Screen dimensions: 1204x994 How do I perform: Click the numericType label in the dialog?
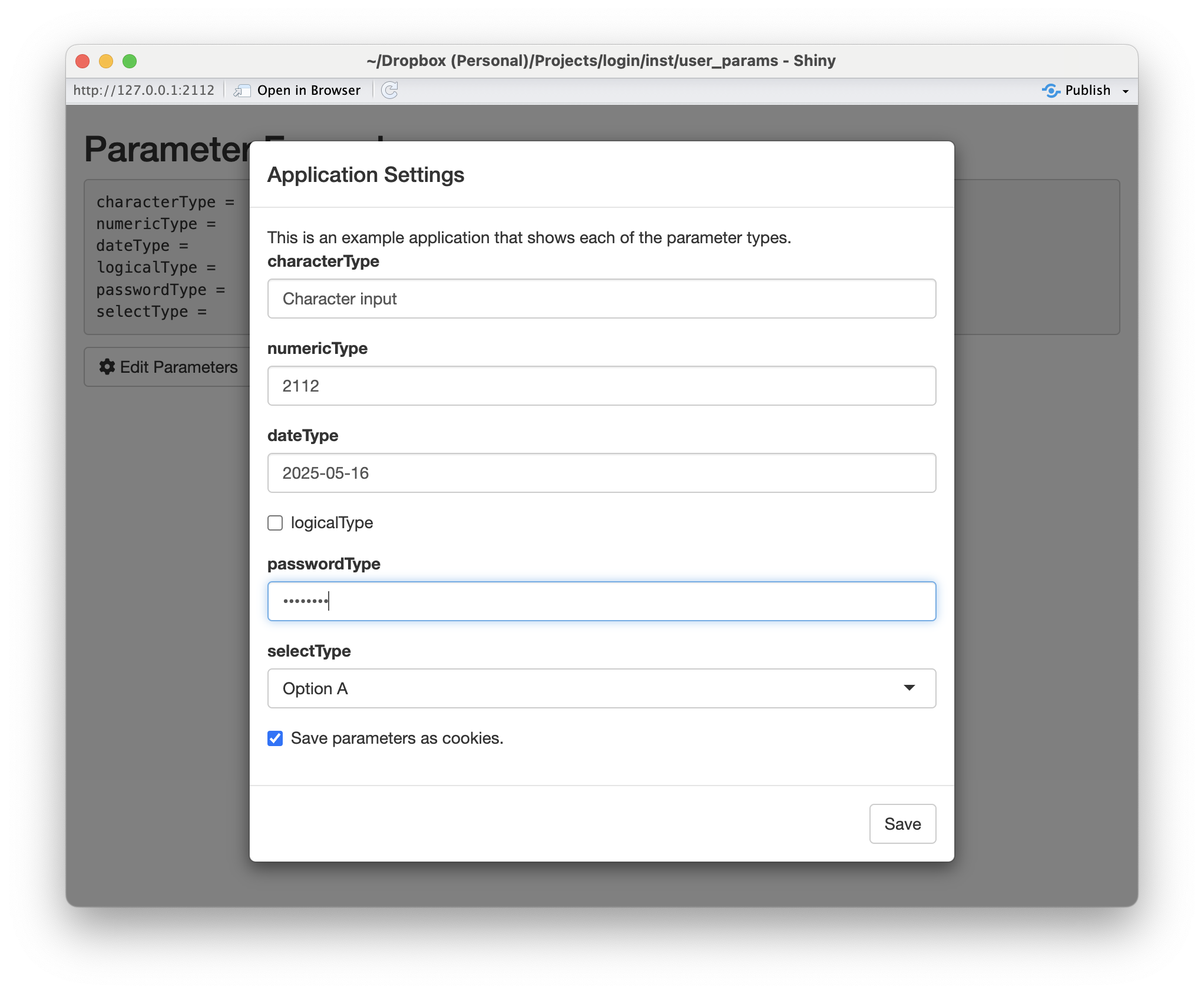click(x=317, y=348)
